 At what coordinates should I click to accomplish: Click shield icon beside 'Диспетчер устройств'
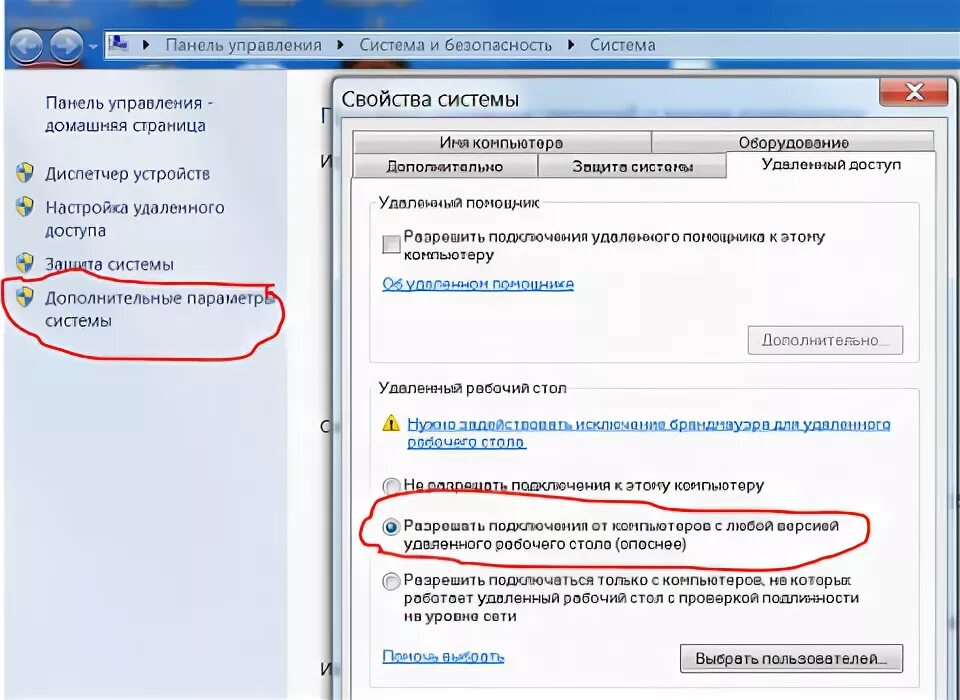point(24,173)
